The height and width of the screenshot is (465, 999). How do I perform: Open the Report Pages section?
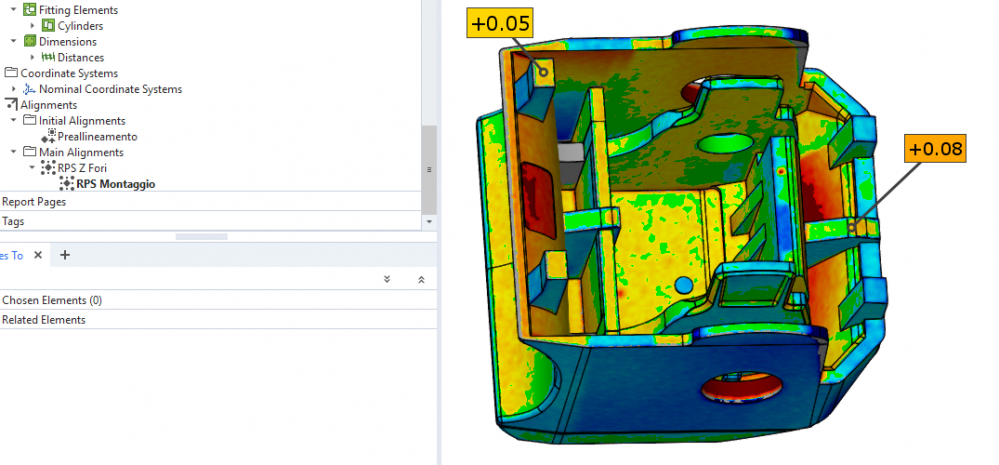pyautogui.click(x=210, y=201)
